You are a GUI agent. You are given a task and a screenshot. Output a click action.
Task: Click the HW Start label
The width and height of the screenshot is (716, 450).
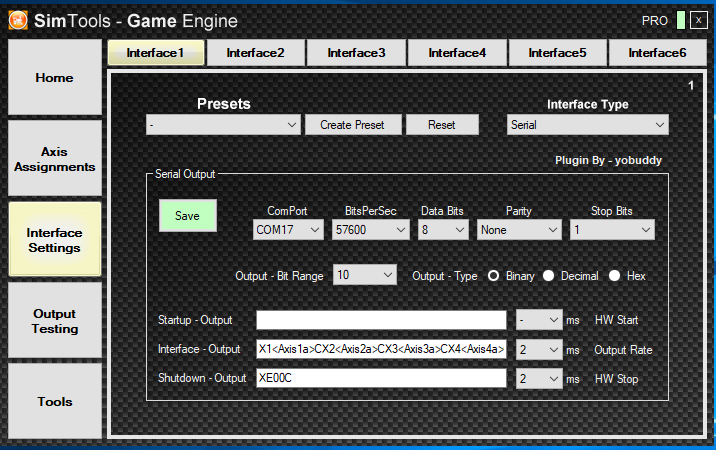pos(616,320)
